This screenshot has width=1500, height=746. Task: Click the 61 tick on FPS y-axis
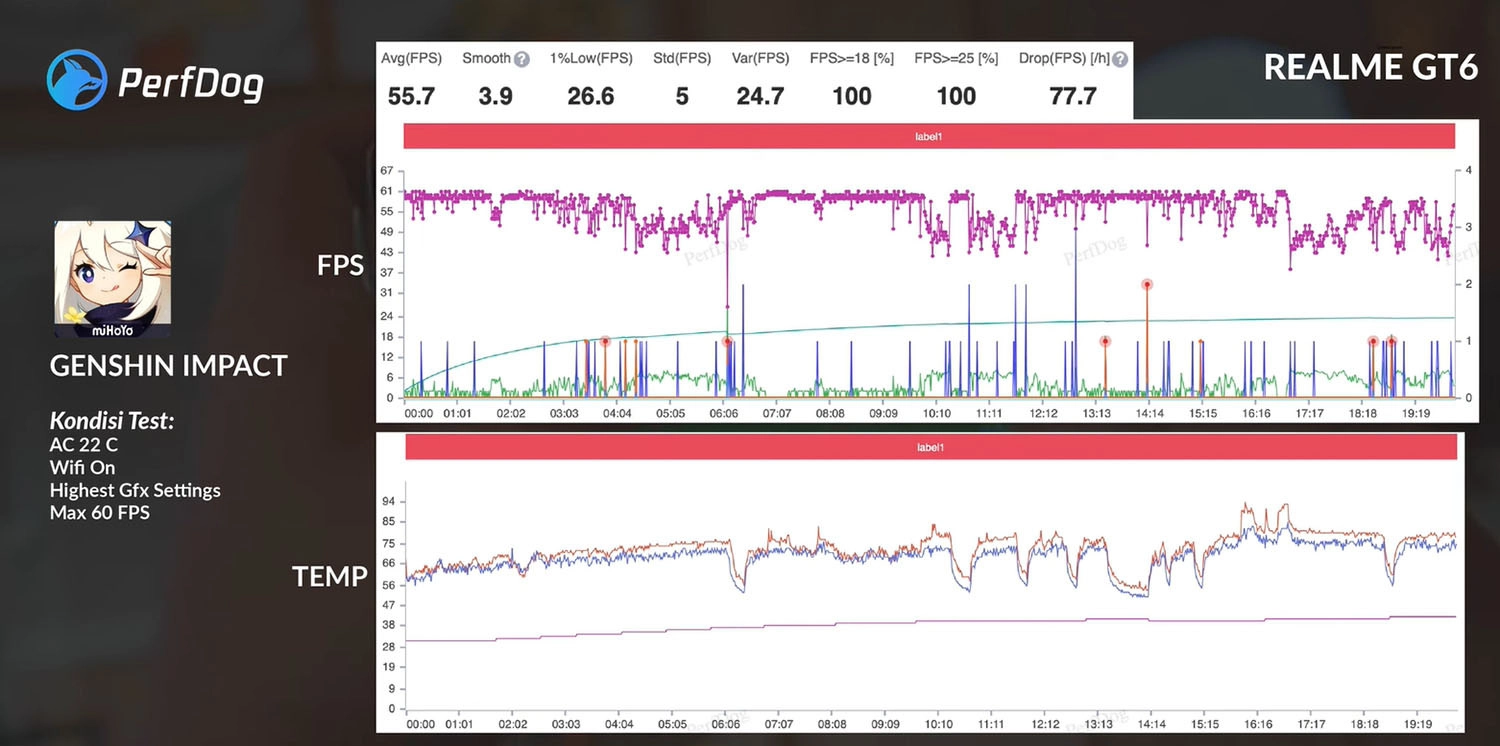[x=386, y=190]
